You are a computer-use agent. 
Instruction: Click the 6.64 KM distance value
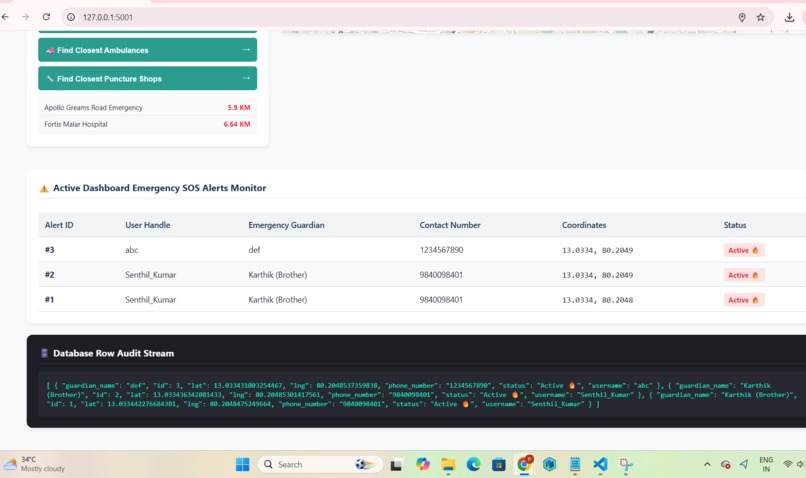click(x=237, y=124)
